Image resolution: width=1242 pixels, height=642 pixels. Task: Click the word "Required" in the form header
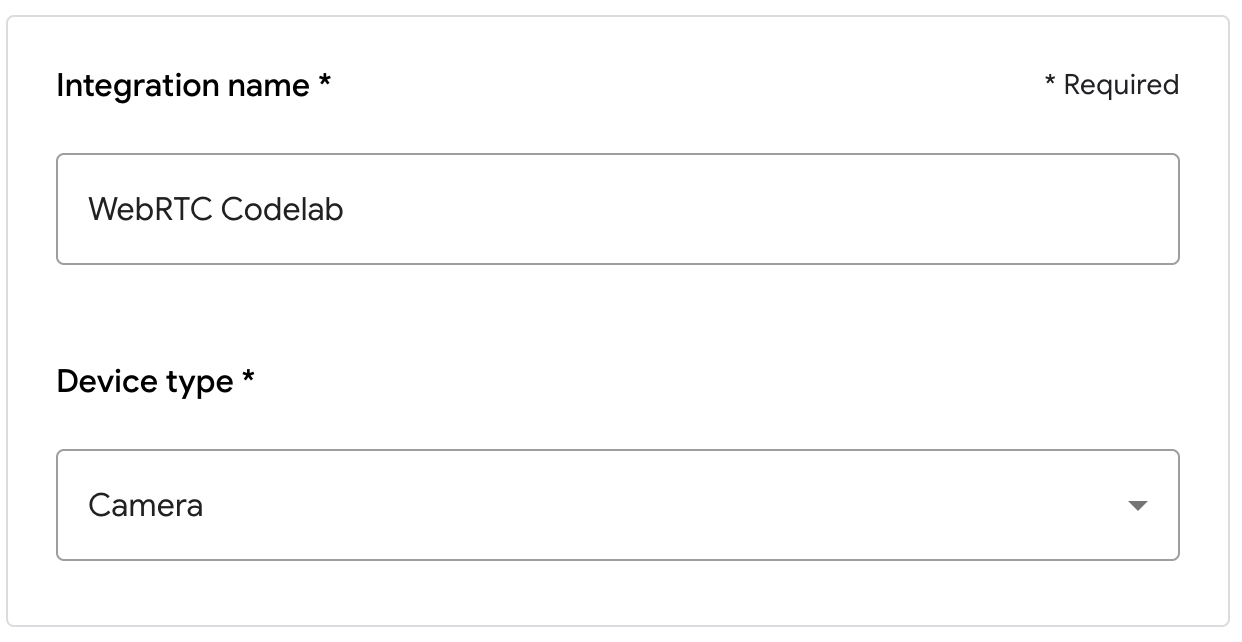click(x=1121, y=85)
